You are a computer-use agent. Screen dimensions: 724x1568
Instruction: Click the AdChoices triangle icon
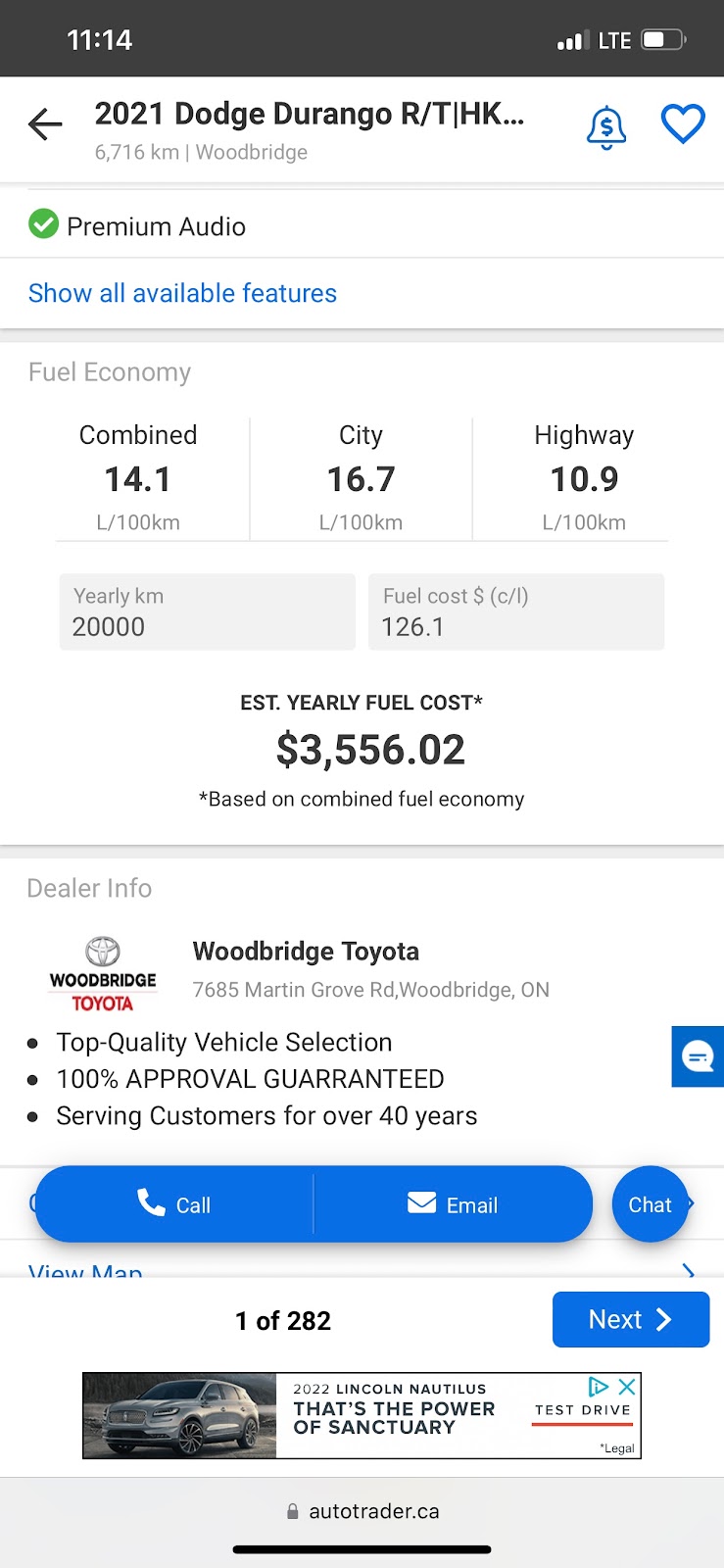598,1387
